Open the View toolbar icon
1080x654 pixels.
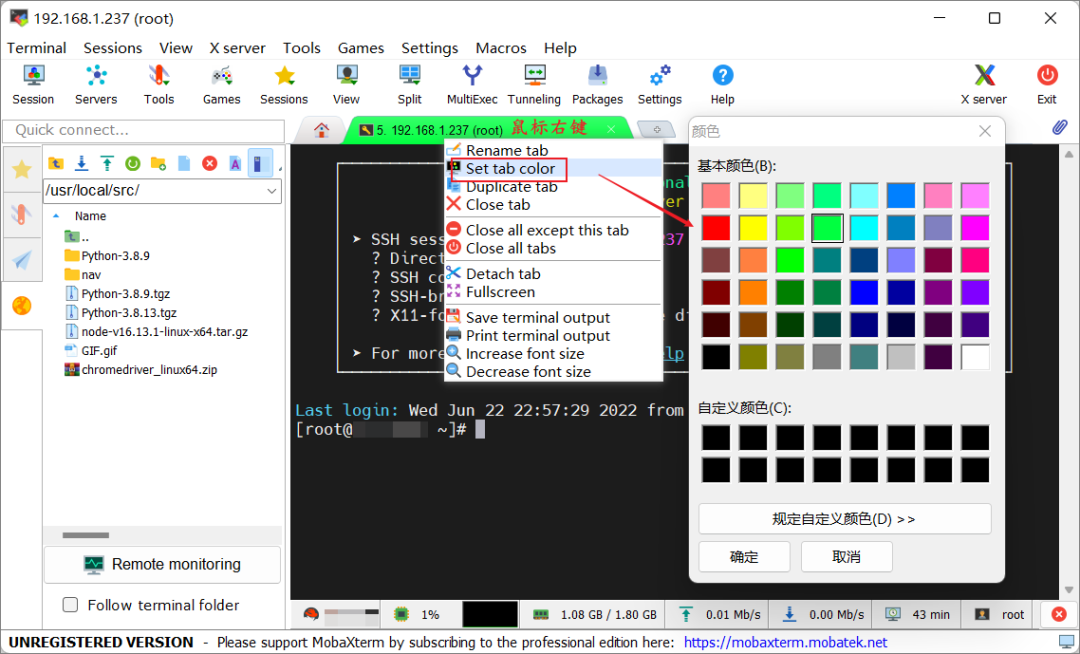click(346, 85)
